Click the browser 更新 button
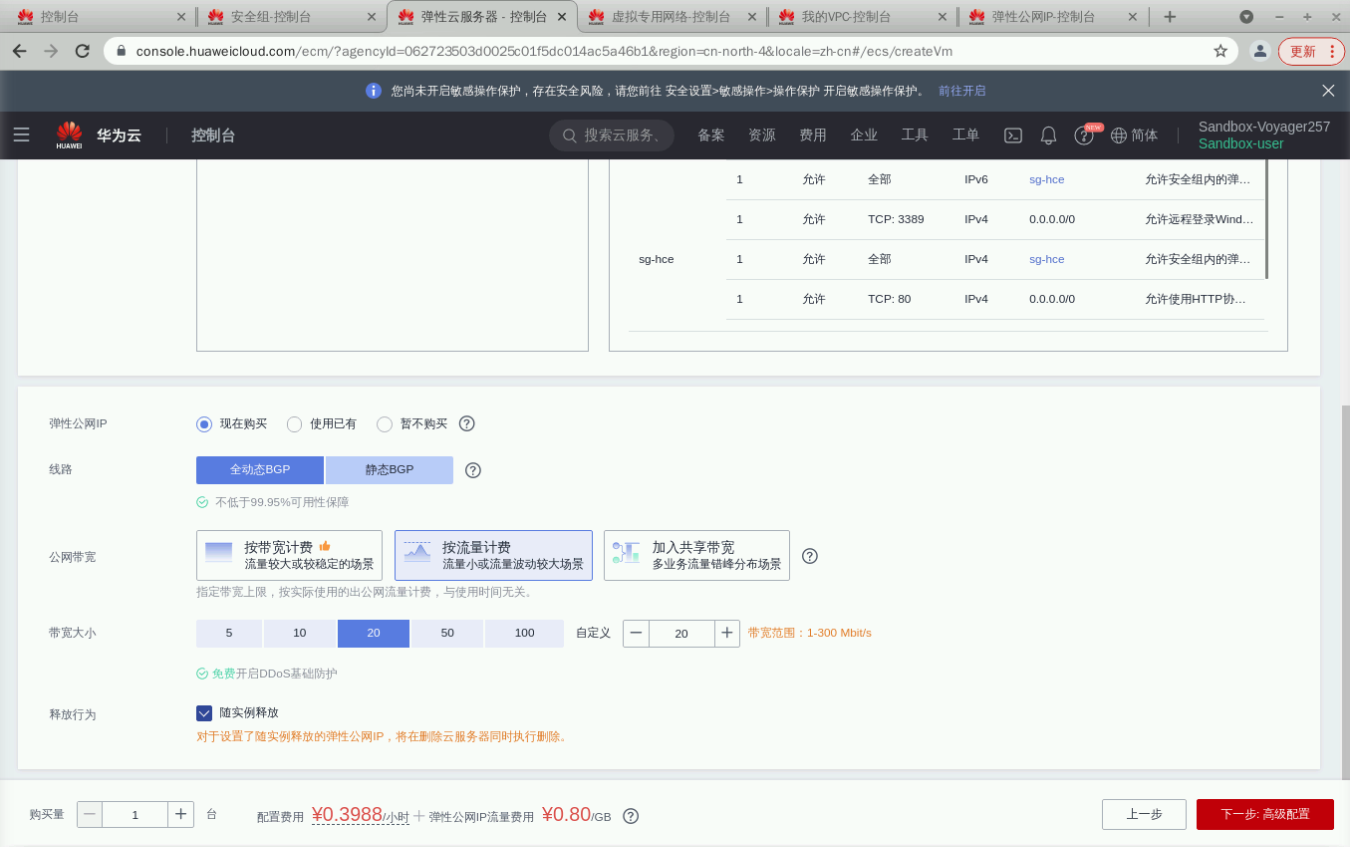Viewport: 1350px width, 847px height. [x=1311, y=51]
